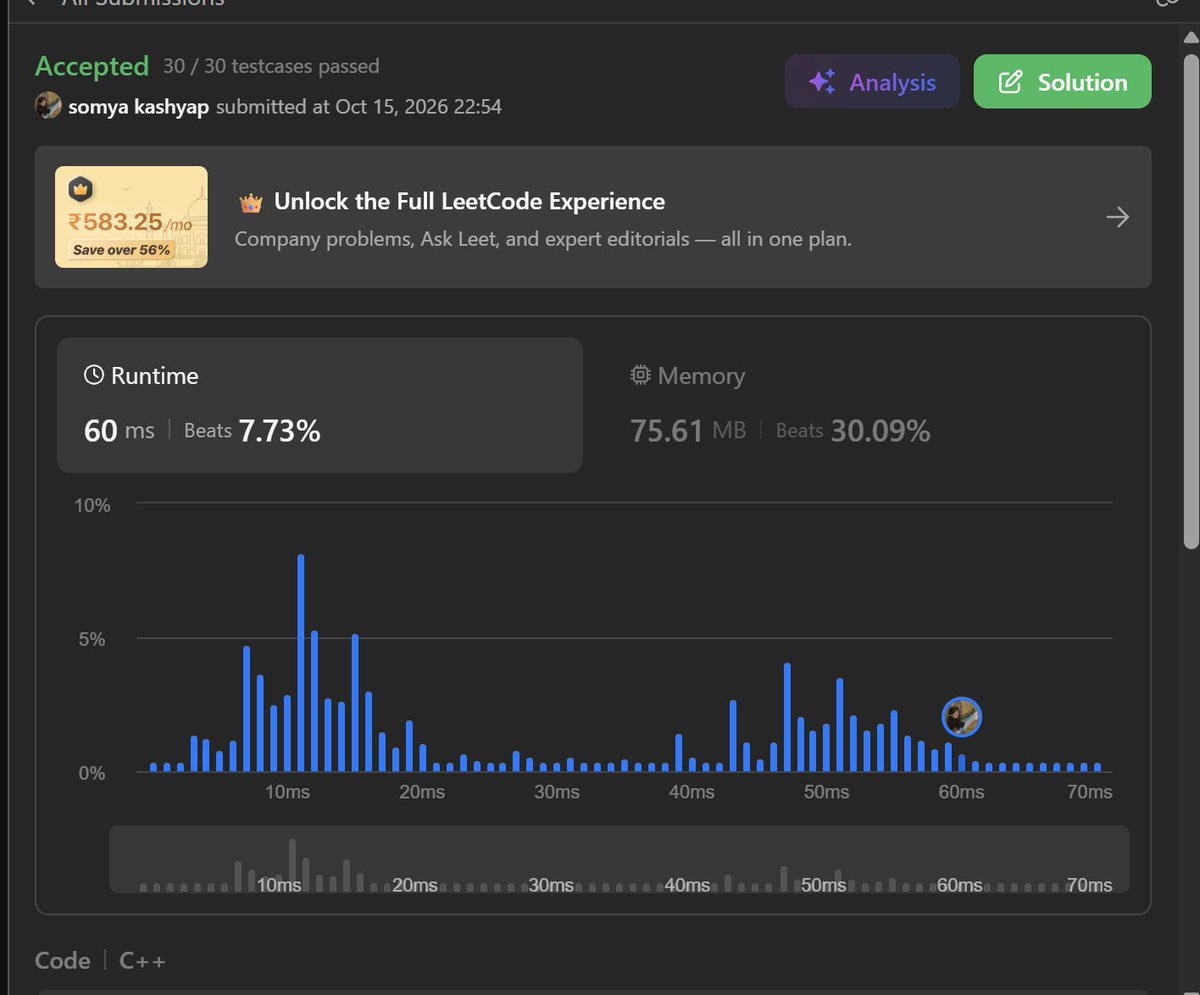This screenshot has width=1200, height=995.
Task: Click the Save over 56% label
Action: click(x=122, y=250)
